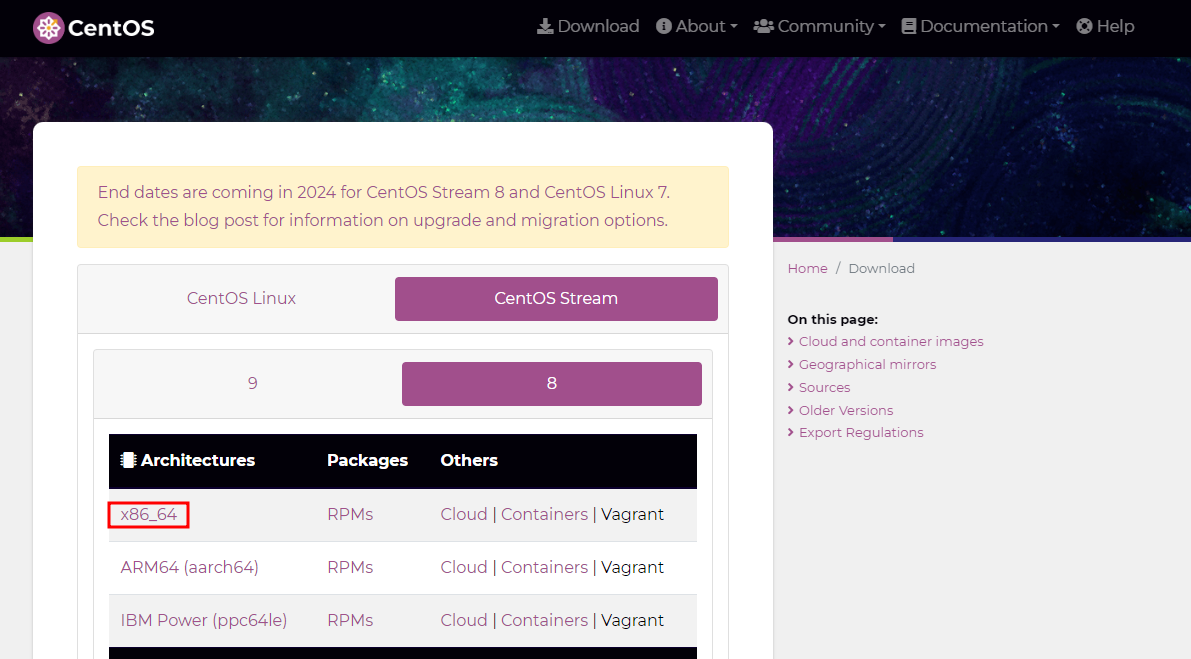The height and width of the screenshot is (659, 1191).
Task: Click the chevron beside Older Versions
Action: point(791,410)
